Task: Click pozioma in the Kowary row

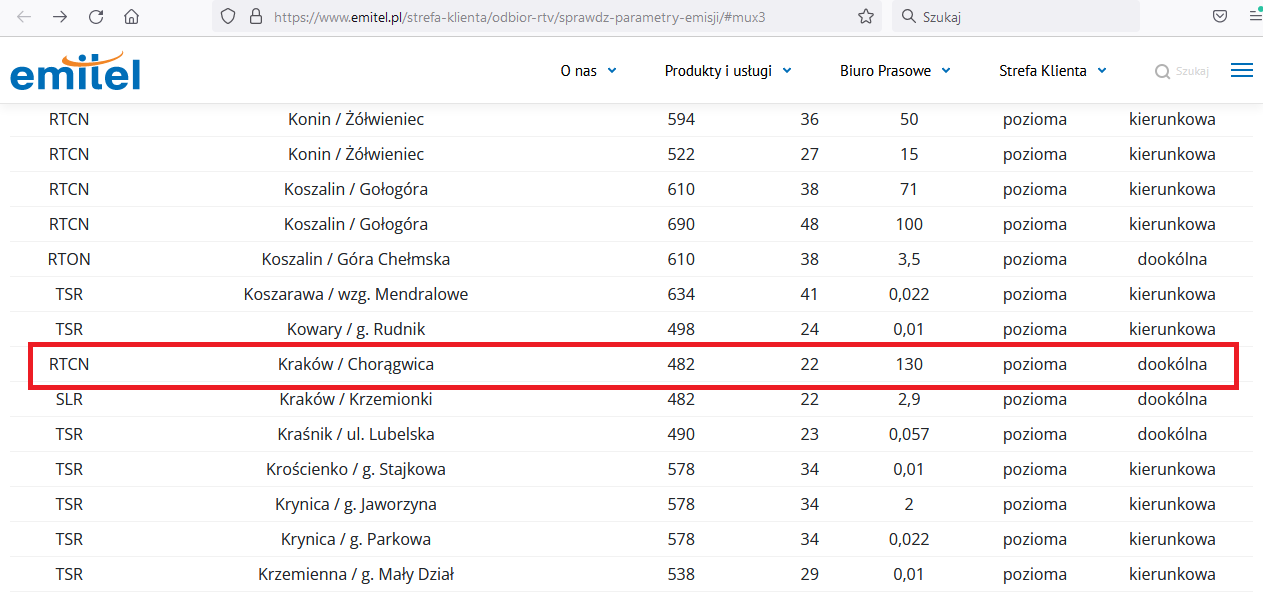Action: click(x=1035, y=330)
